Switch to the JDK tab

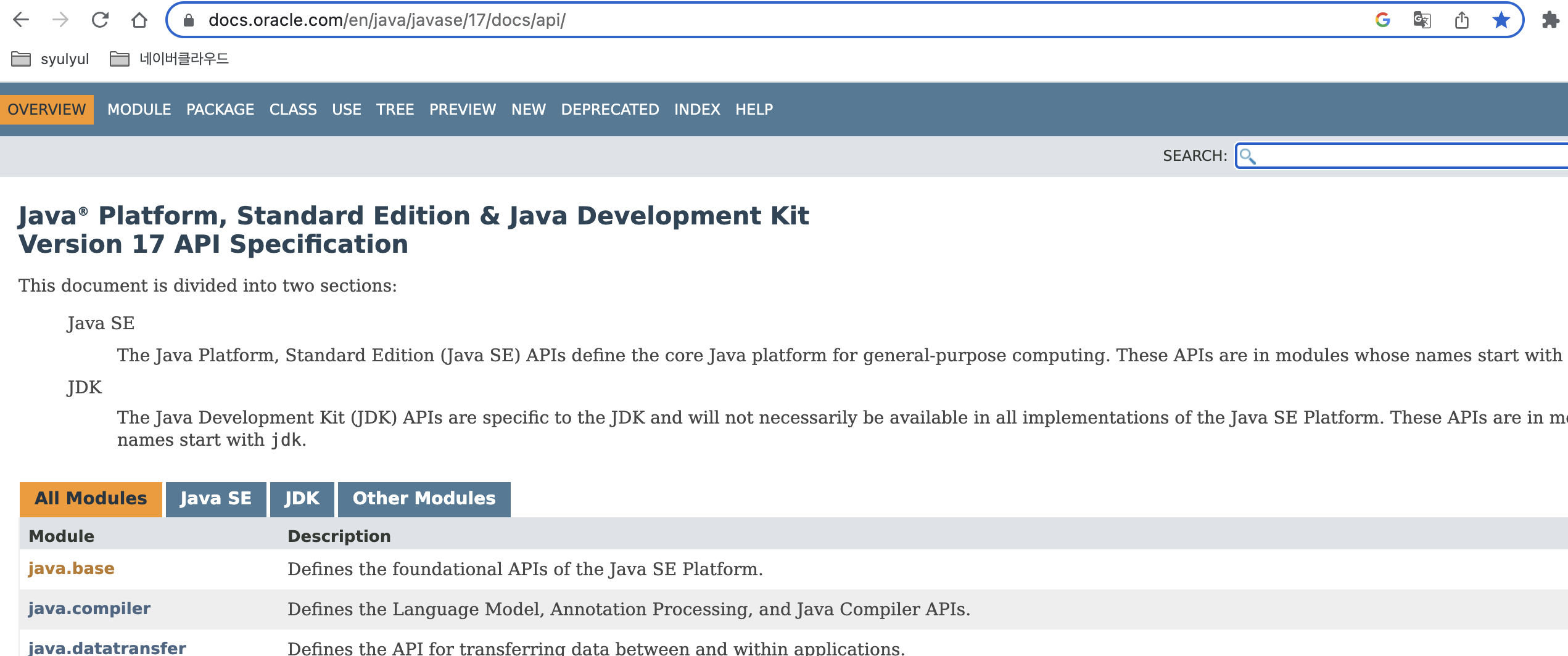tap(302, 499)
